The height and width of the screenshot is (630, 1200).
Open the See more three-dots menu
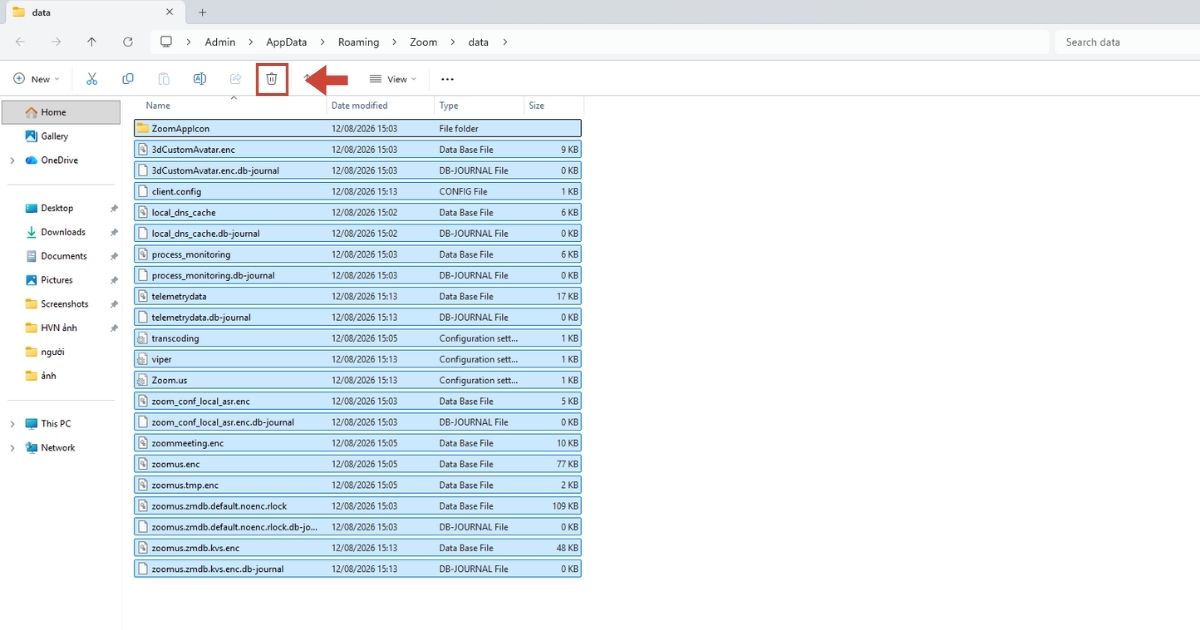tap(447, 79)
